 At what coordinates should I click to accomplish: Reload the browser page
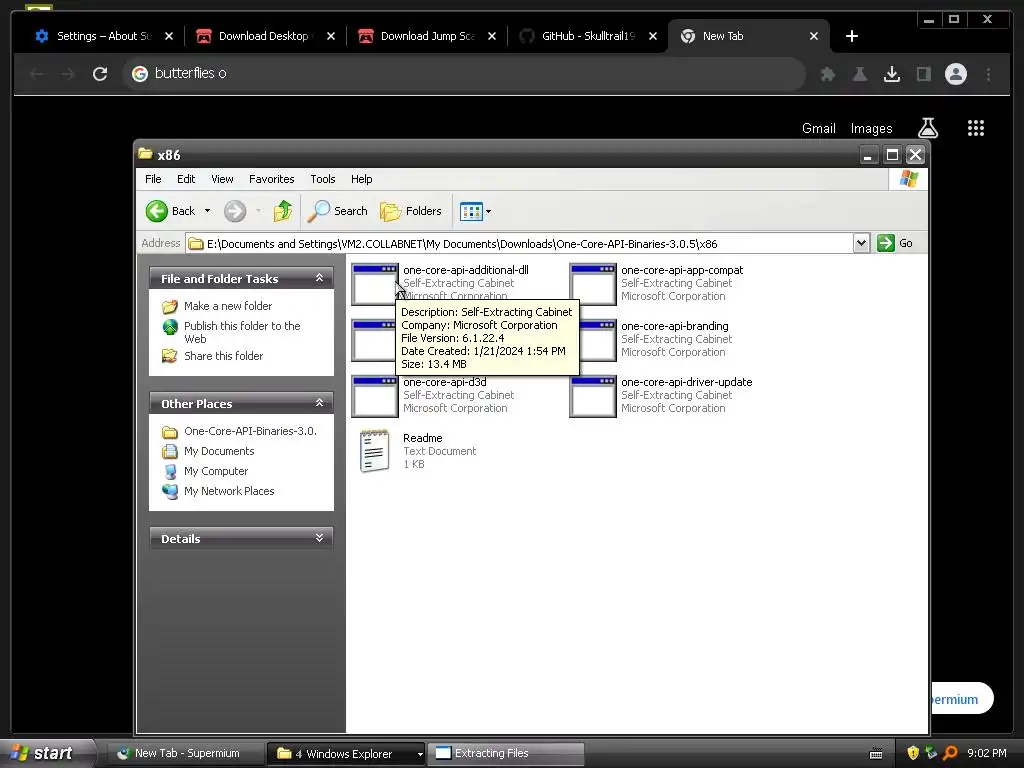coord(100,74)
